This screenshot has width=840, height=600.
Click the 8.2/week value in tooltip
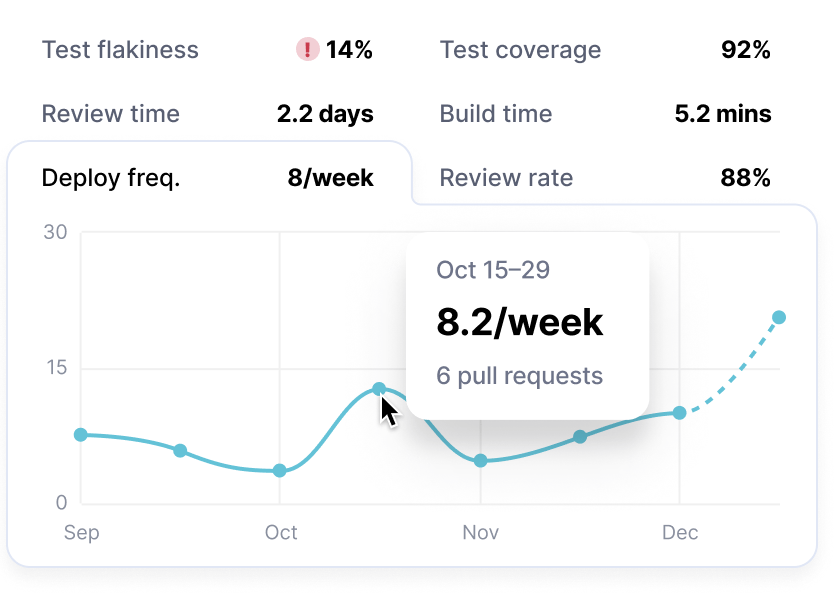517,321
